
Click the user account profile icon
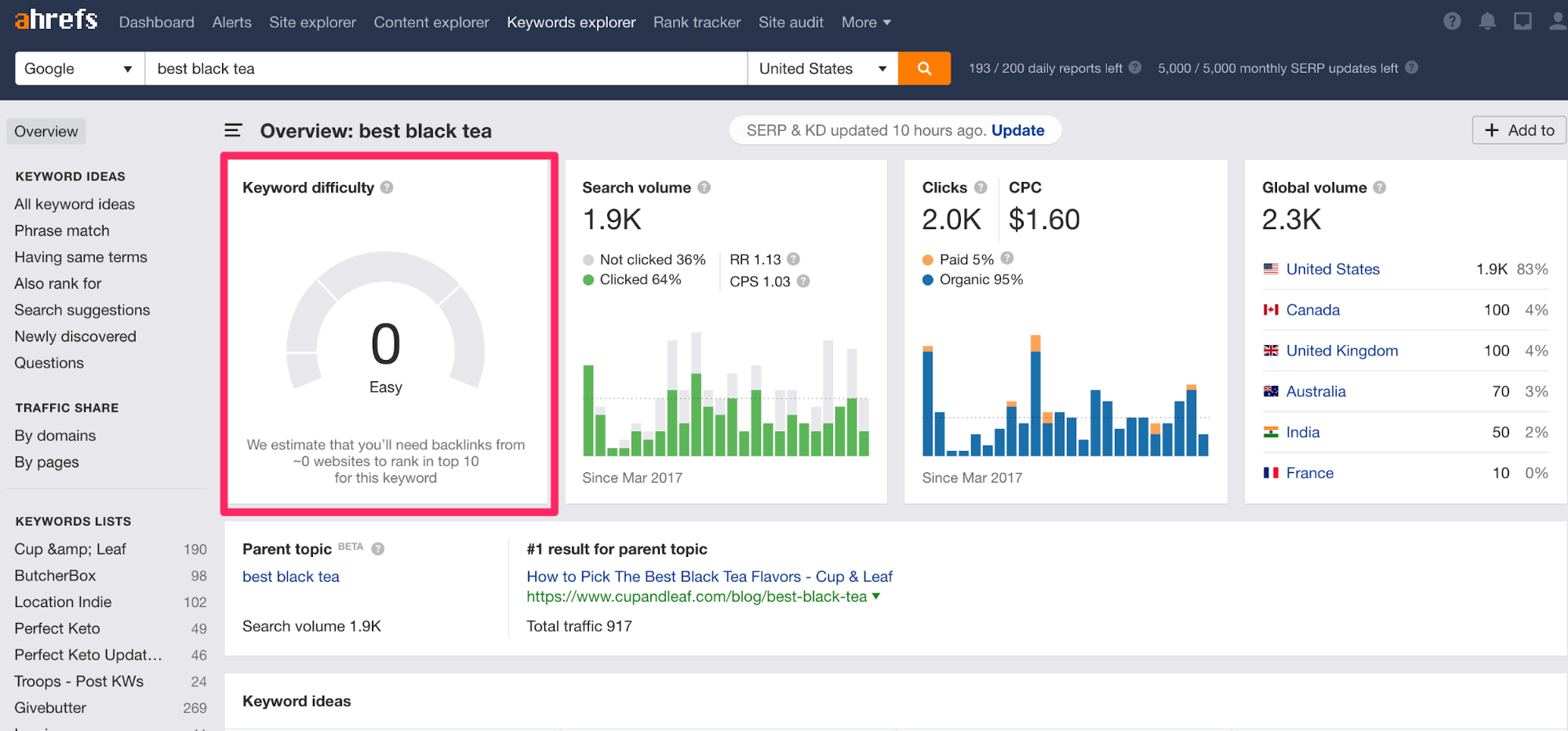point(1558,21)
